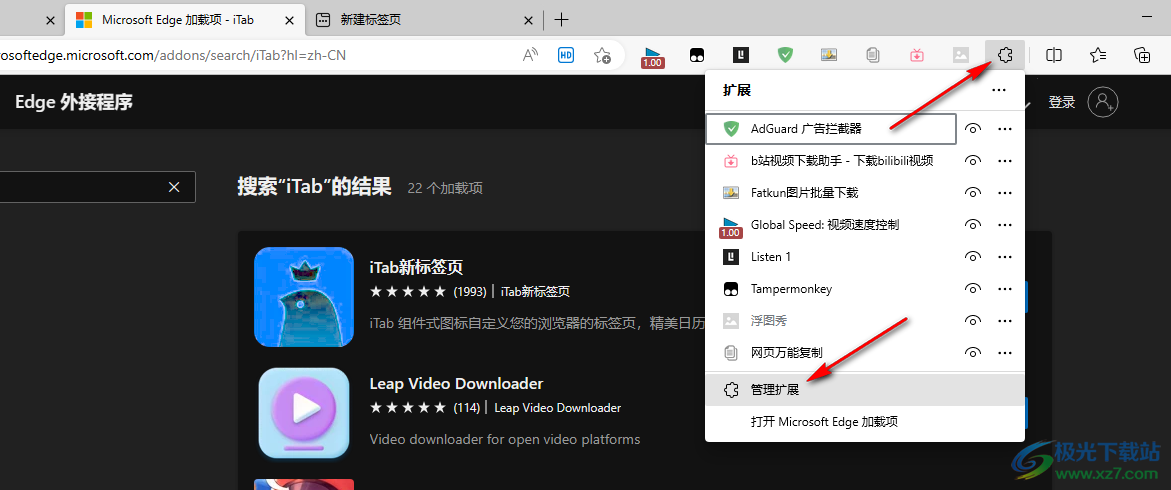Click the HD extension icon in address bar
This screenshot has width=1171, height=490.
[566, 55]
